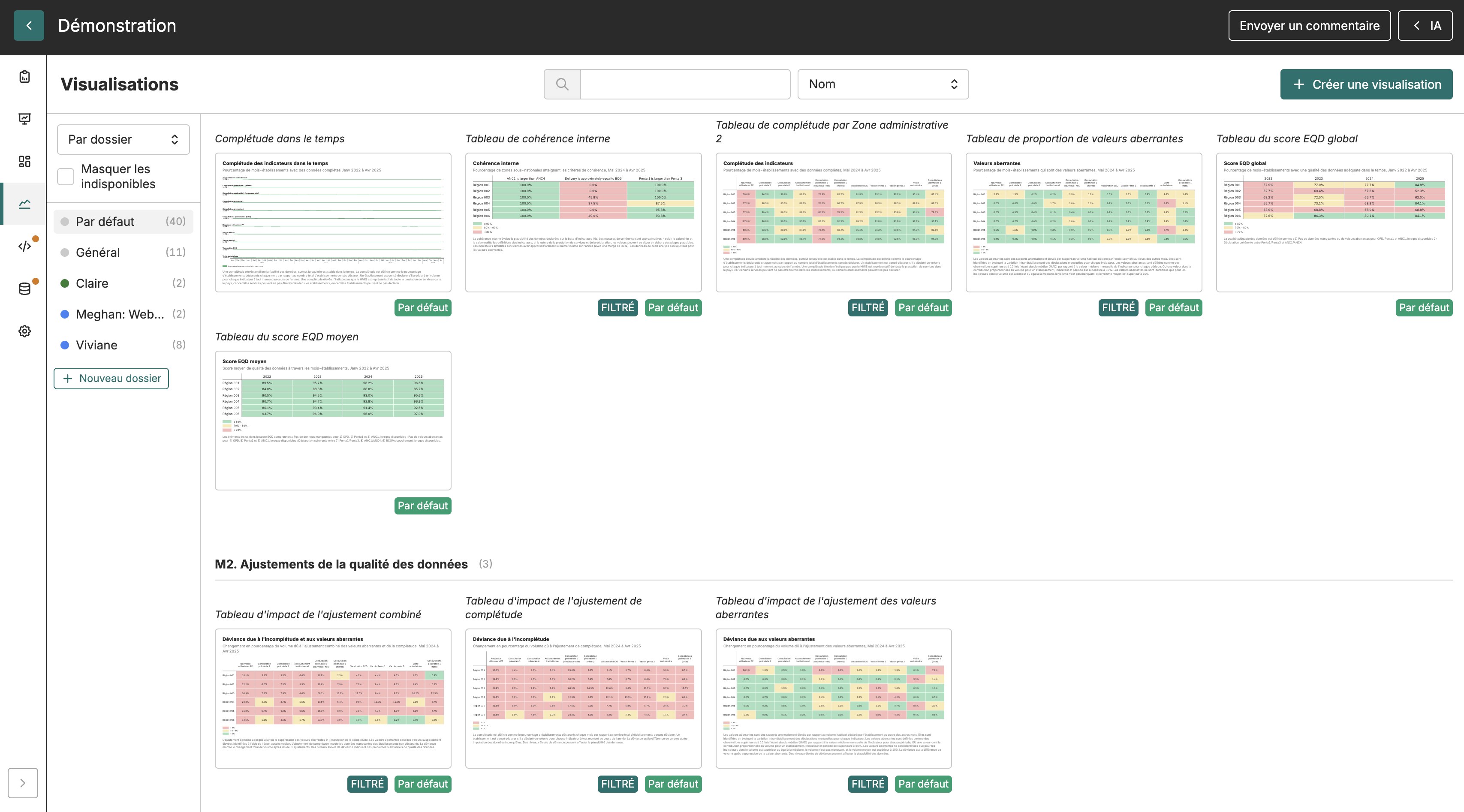Click into the visualisation search field

685,84
